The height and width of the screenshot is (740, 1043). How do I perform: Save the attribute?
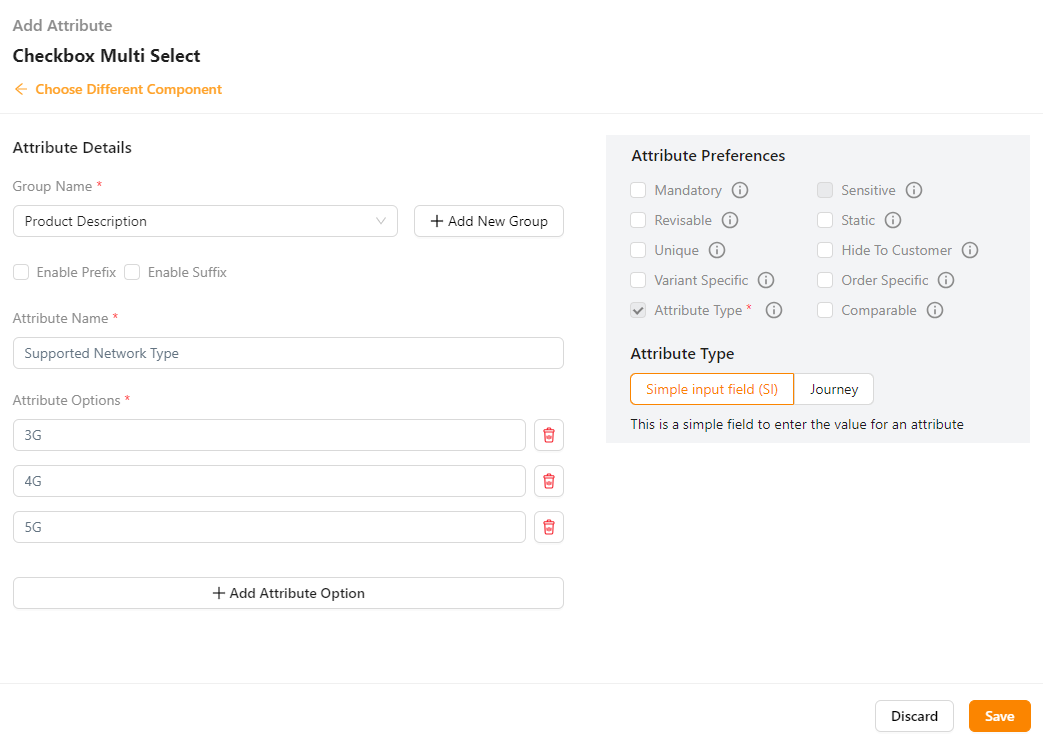999,716
